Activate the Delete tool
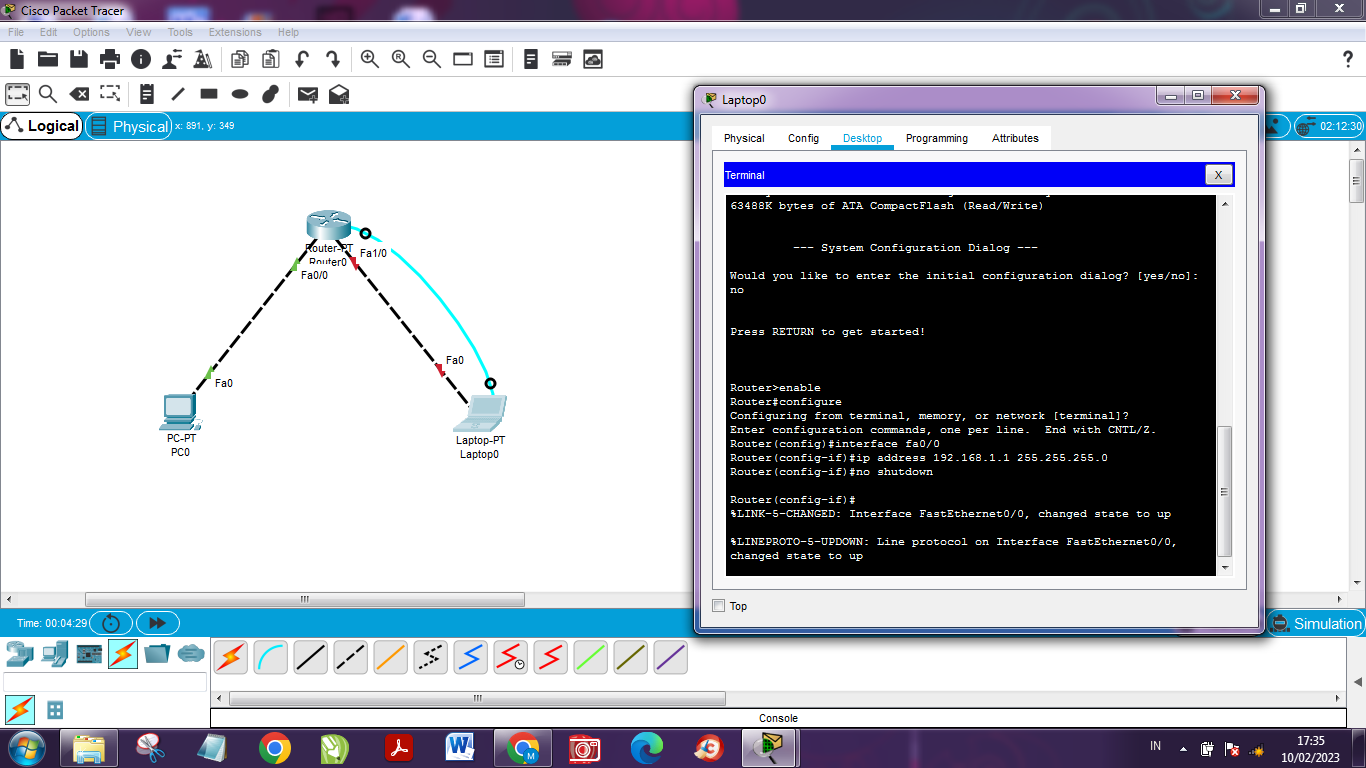The image size is (1366, 768). (x=79, y=94)
